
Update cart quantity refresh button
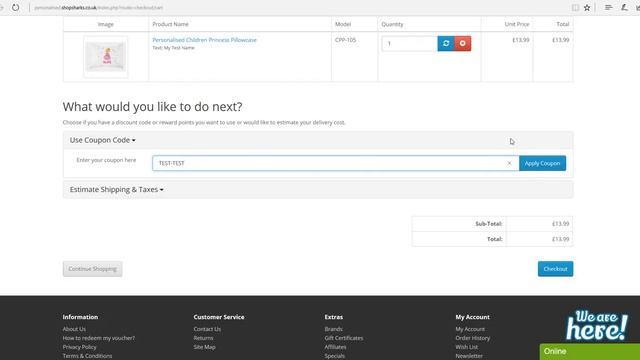click(x=446, y=43)
